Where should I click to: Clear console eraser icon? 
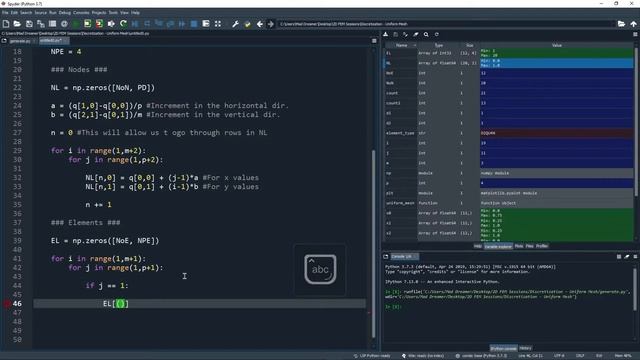(627, 257)
